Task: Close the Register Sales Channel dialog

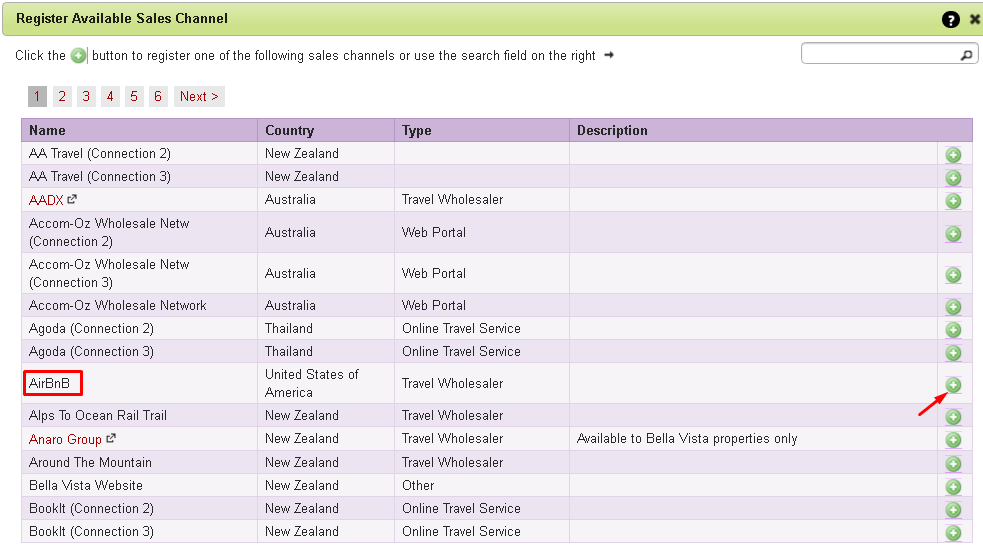Action: pyautogui.click(x=975, y=19)
